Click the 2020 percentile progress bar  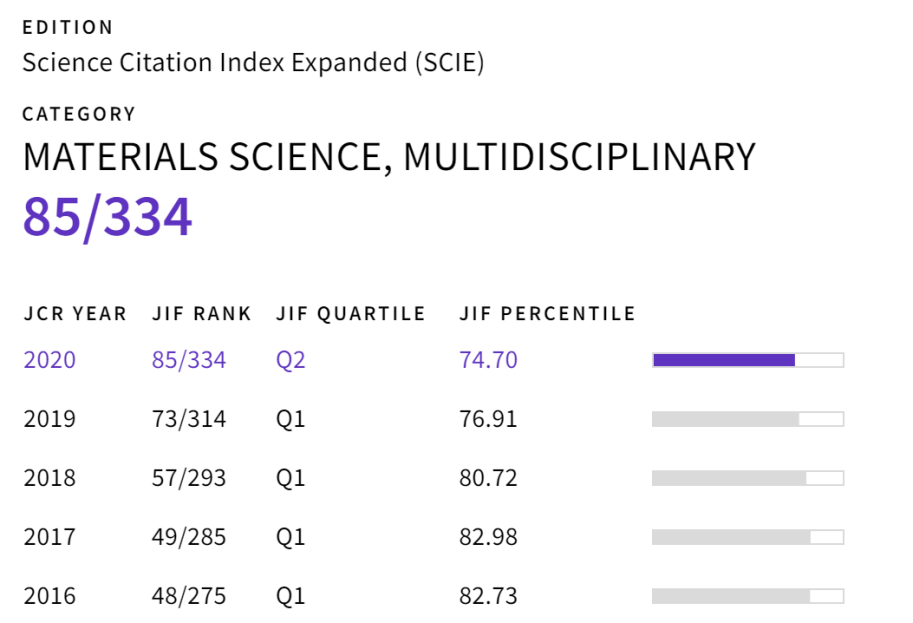pos(747,360)
